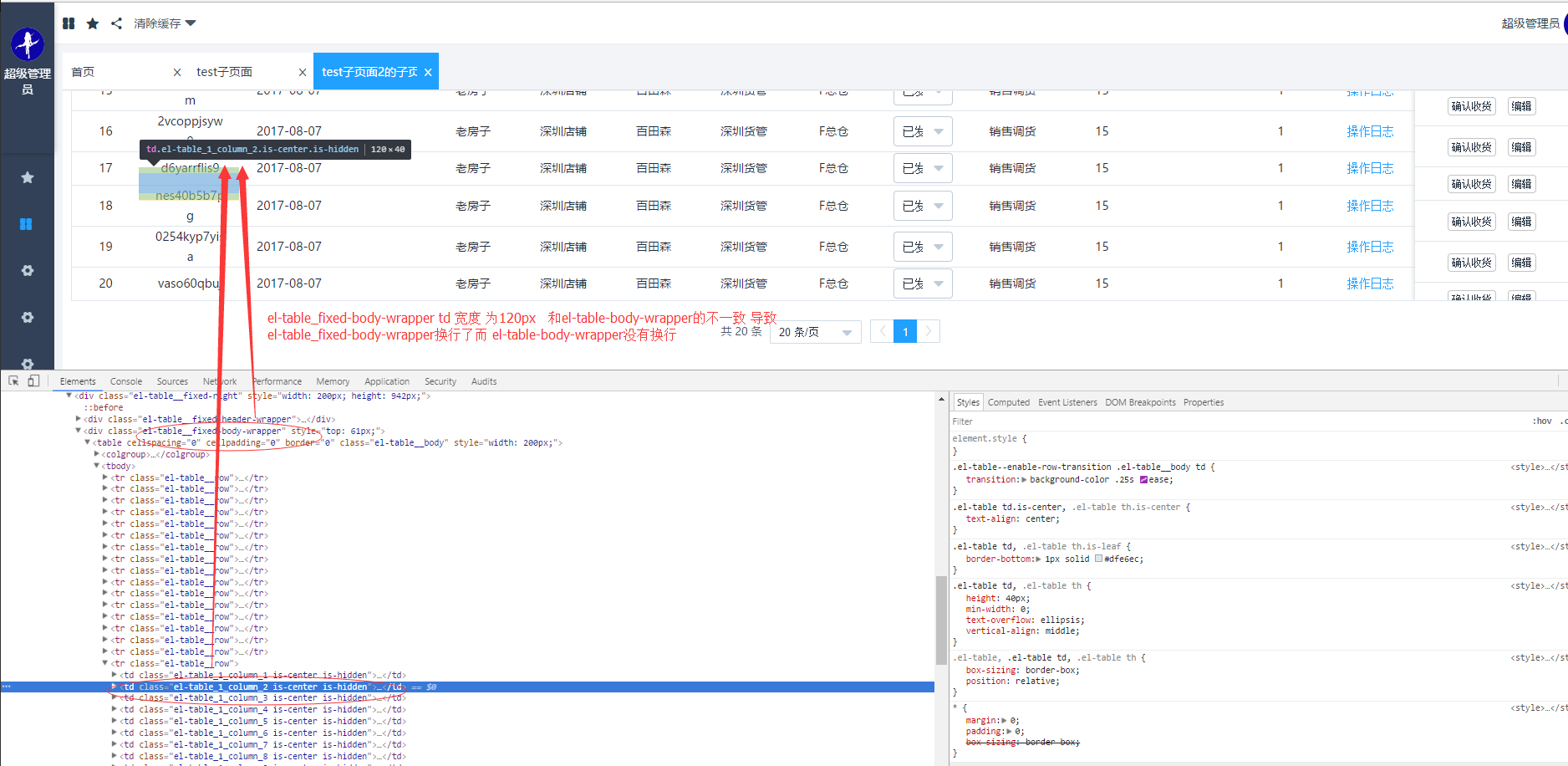Click the blue grid icon in left sidebar
Image resolution: width=1568 pixels, height=766 pixels.
26,223
